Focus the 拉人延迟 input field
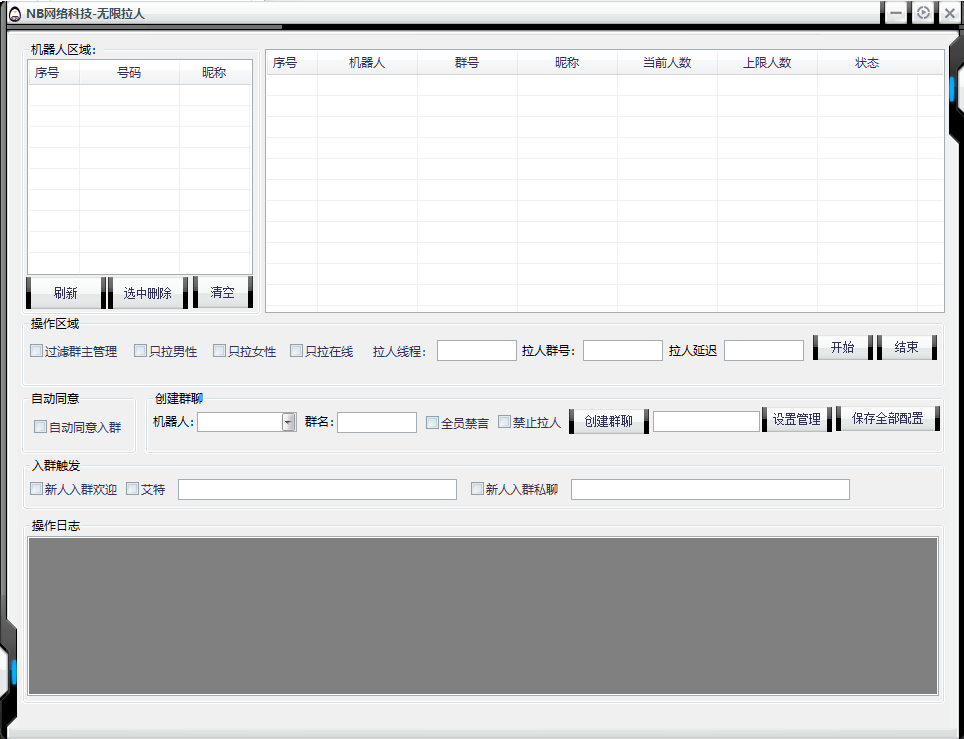 [764, 350]
